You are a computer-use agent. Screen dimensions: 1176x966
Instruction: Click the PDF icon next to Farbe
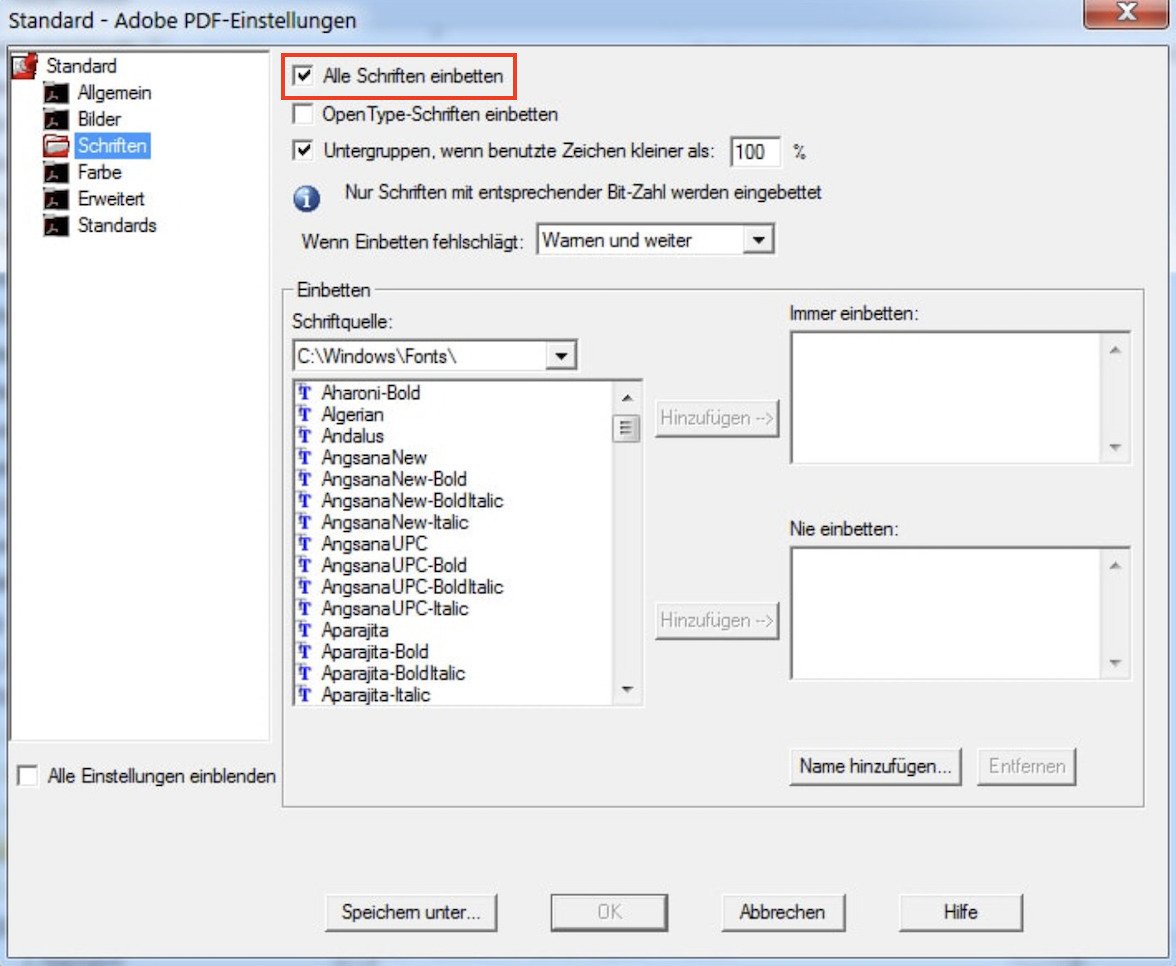pyautogui.click(x=56, y=173)
